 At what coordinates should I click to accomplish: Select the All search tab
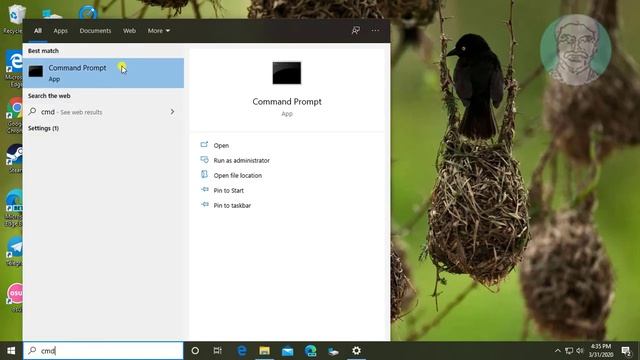(x=38, y=31)
